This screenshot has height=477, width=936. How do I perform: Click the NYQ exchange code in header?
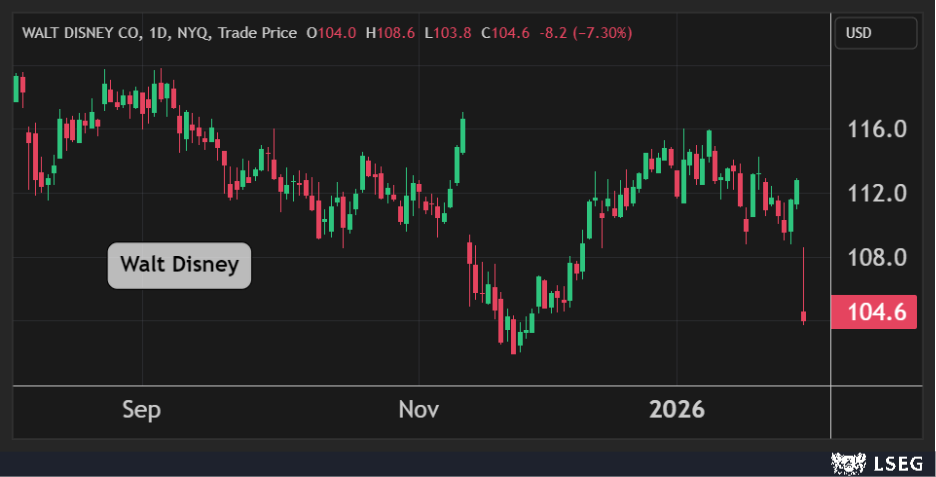click(x=190, y=33)
